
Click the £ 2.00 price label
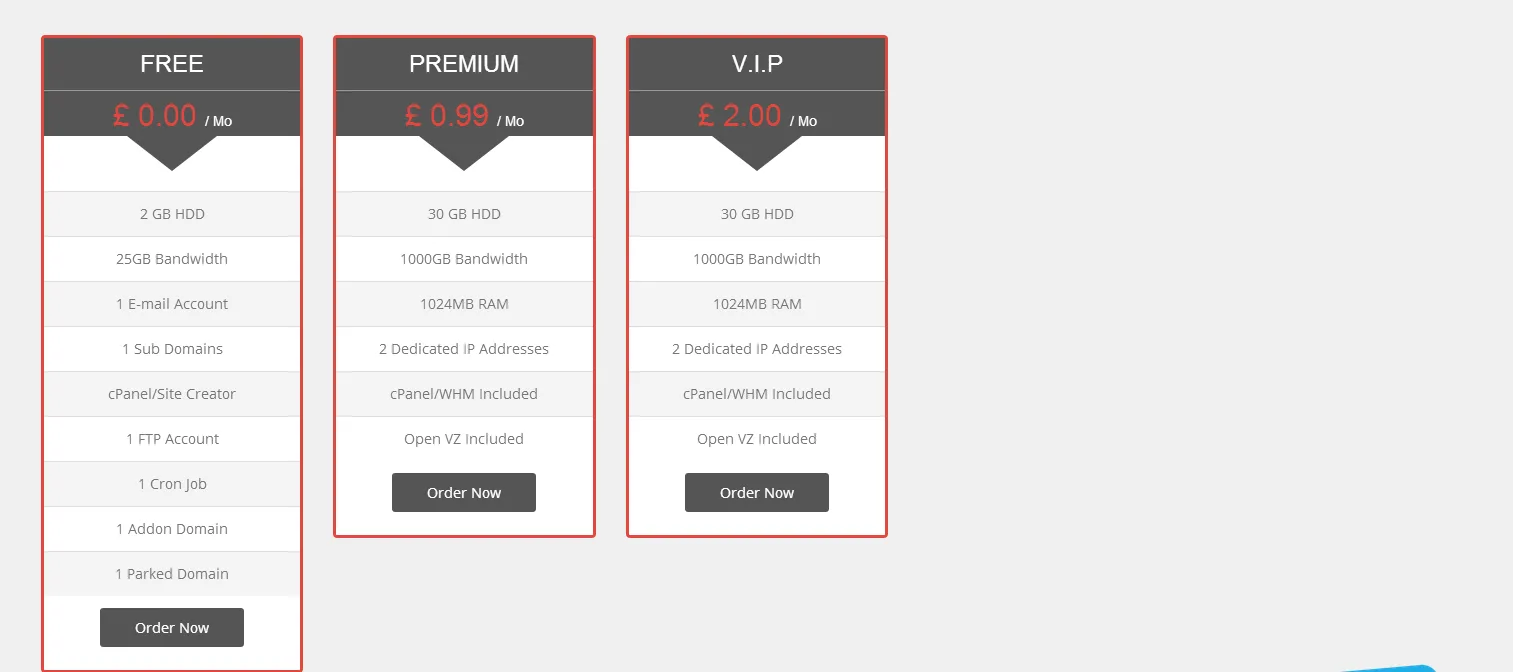(x=740, y=115)
